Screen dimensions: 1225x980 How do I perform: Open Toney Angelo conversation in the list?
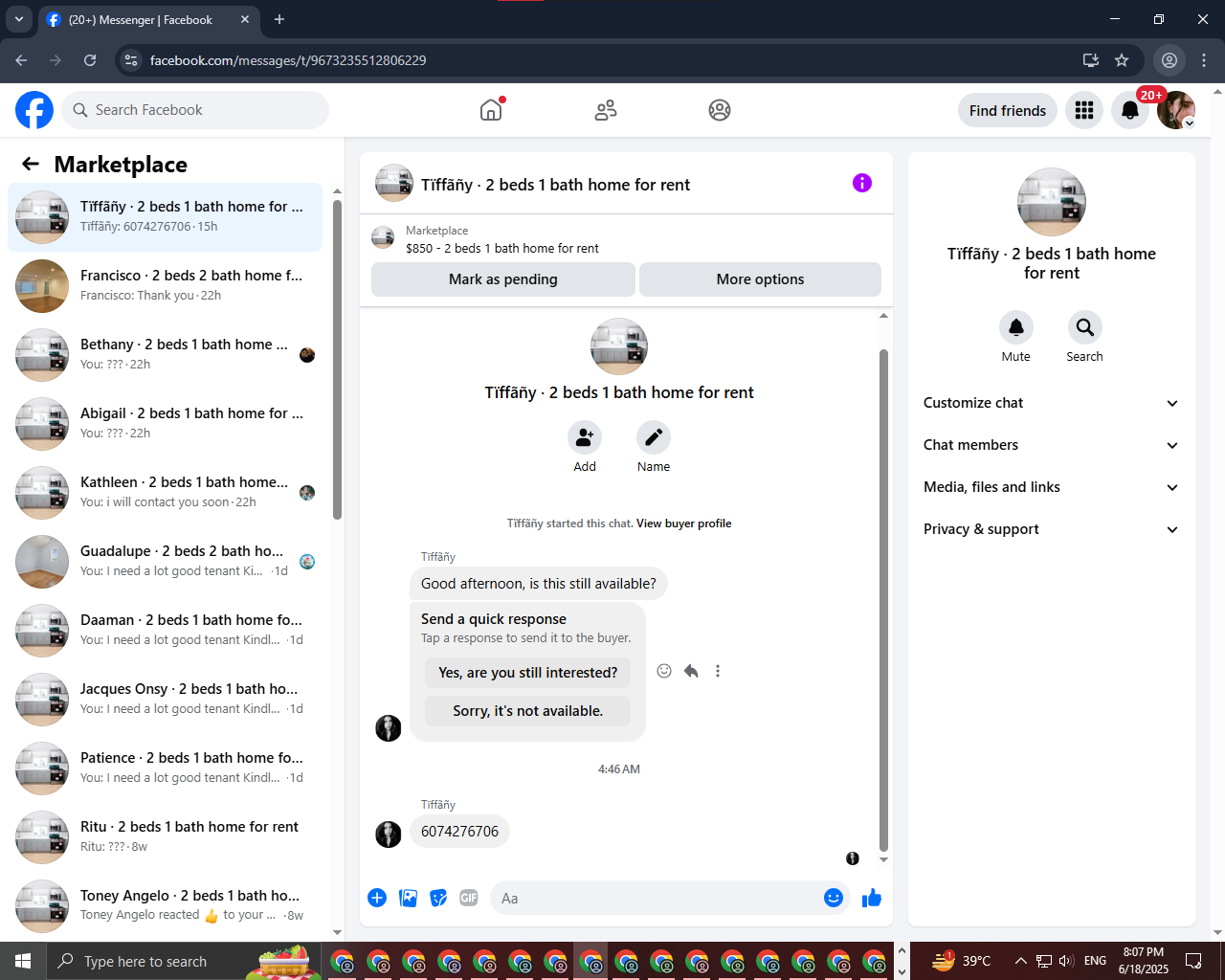pyautogui.click(x=166, y=906)
